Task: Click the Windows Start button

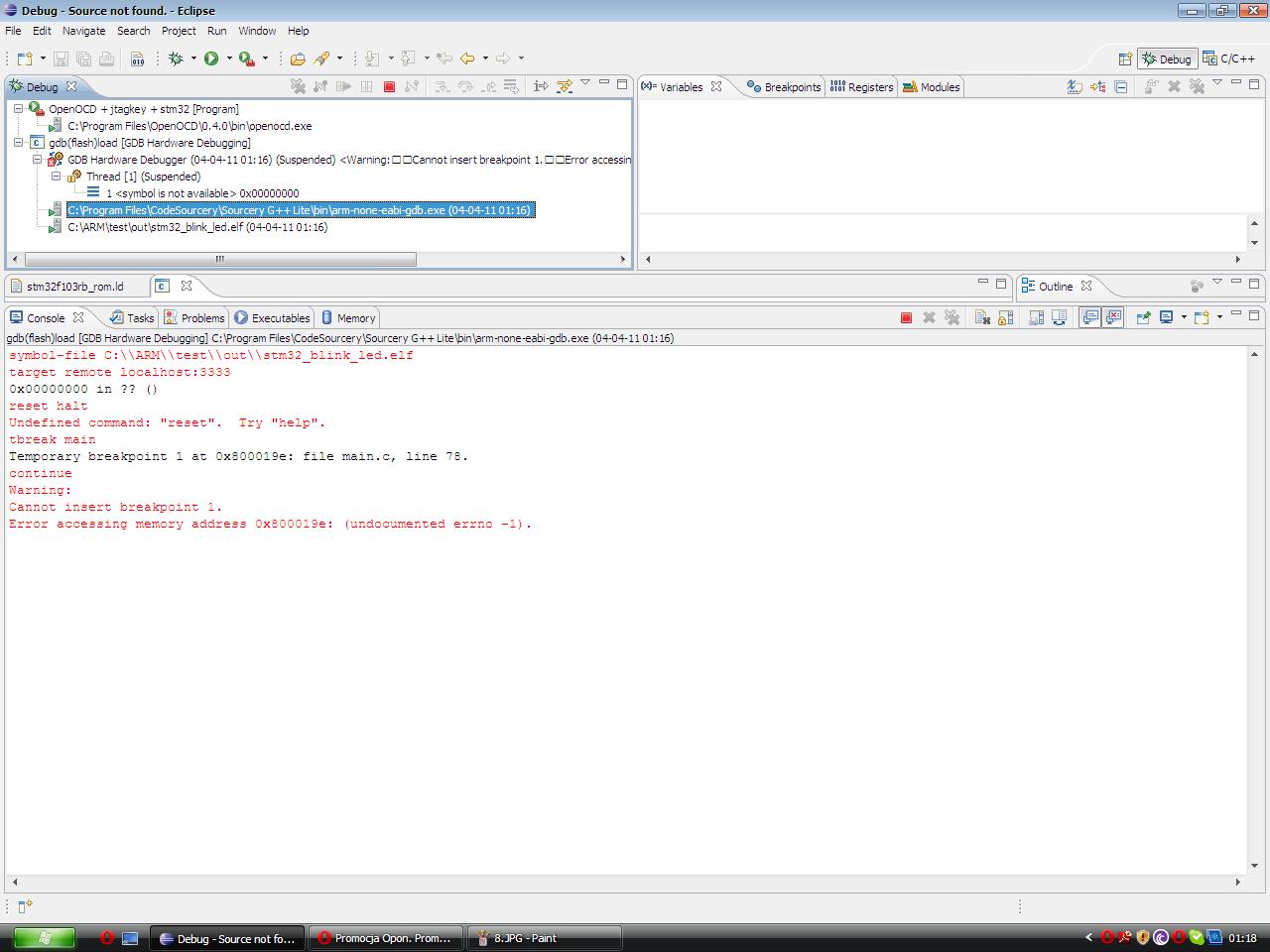Action: (44, 937)
